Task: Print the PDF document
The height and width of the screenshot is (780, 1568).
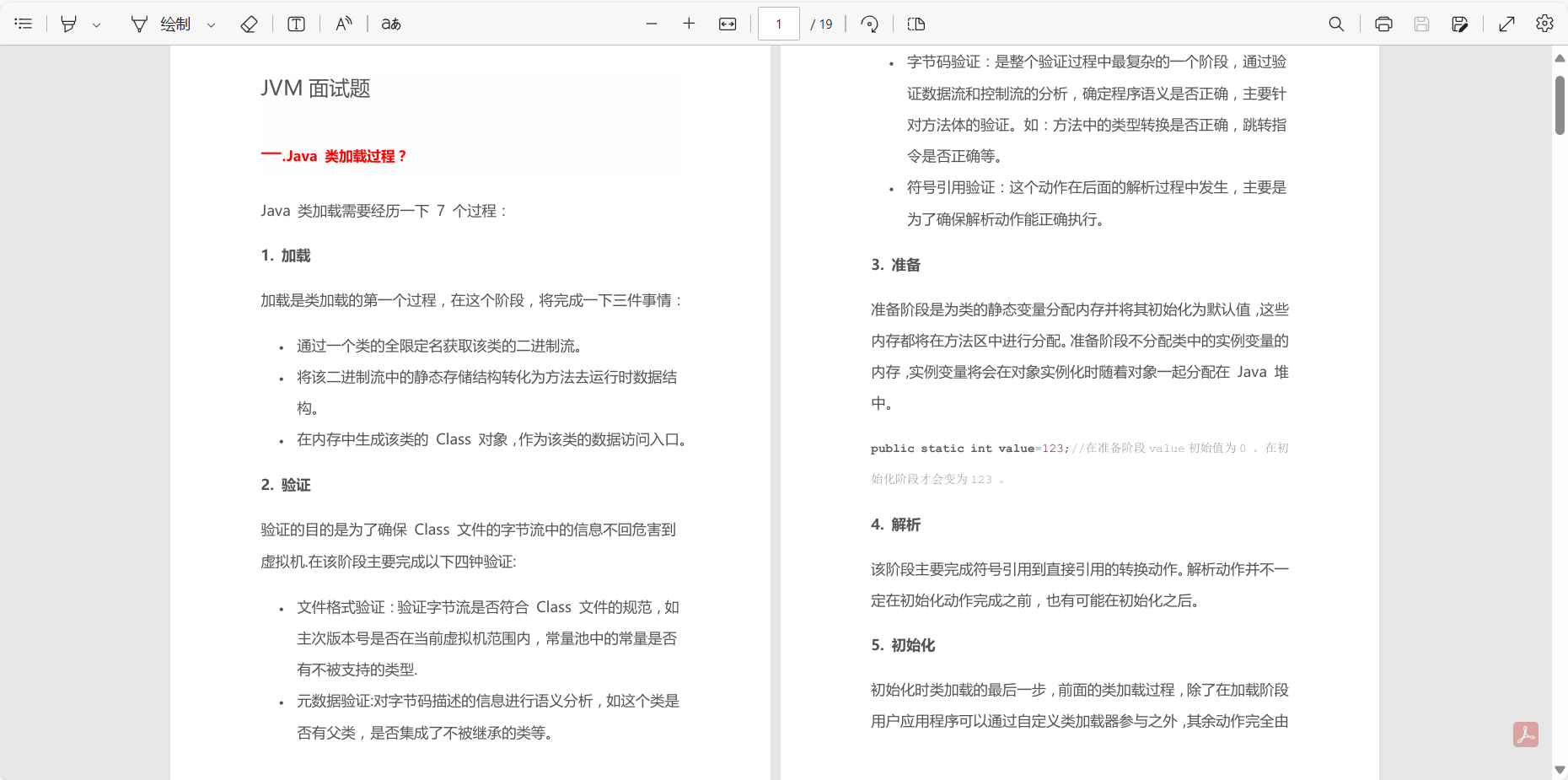Action: pyautogui.click(x=1383, y=24)
